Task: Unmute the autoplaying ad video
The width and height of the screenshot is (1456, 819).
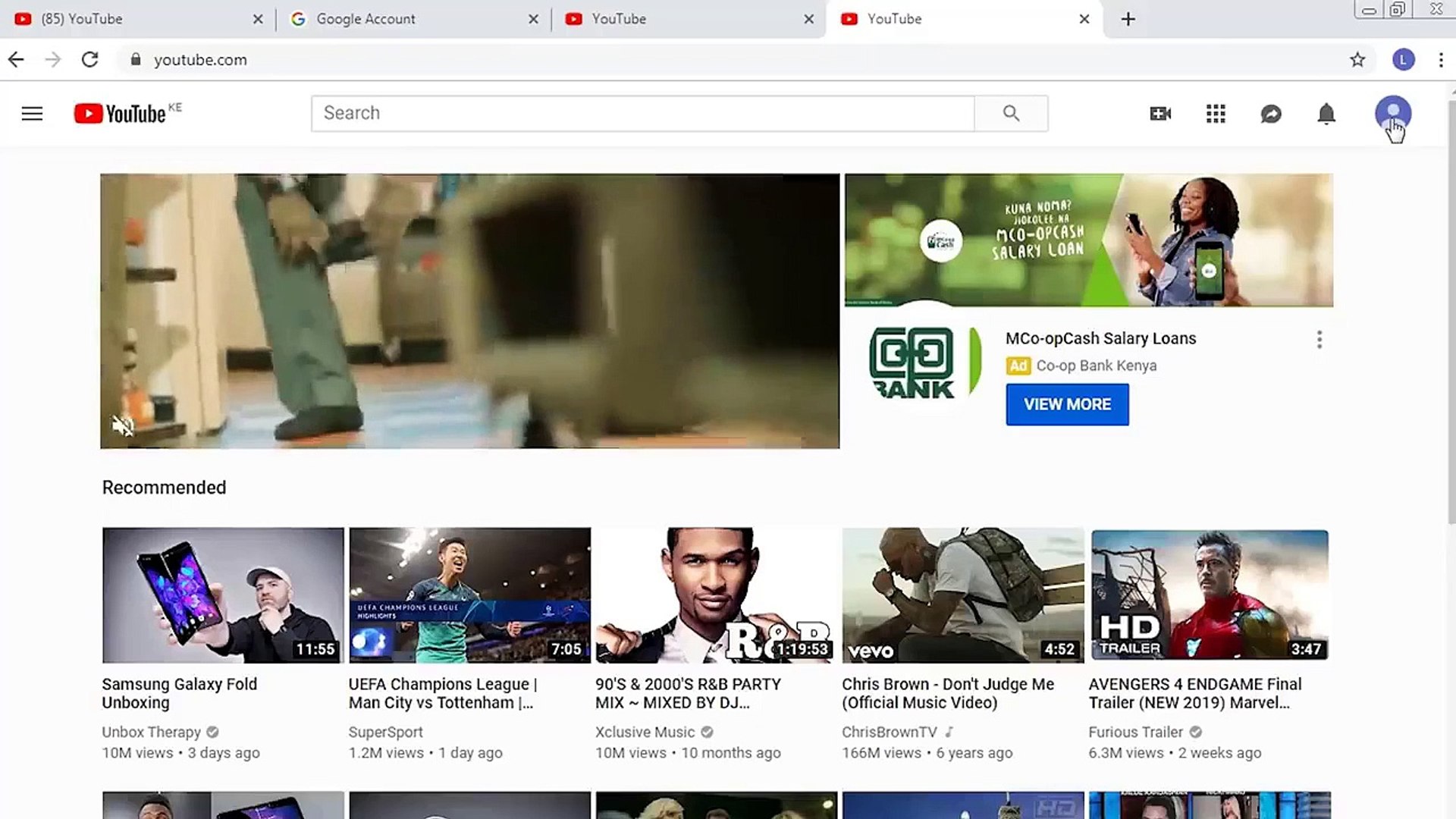Action: point(122,425)
